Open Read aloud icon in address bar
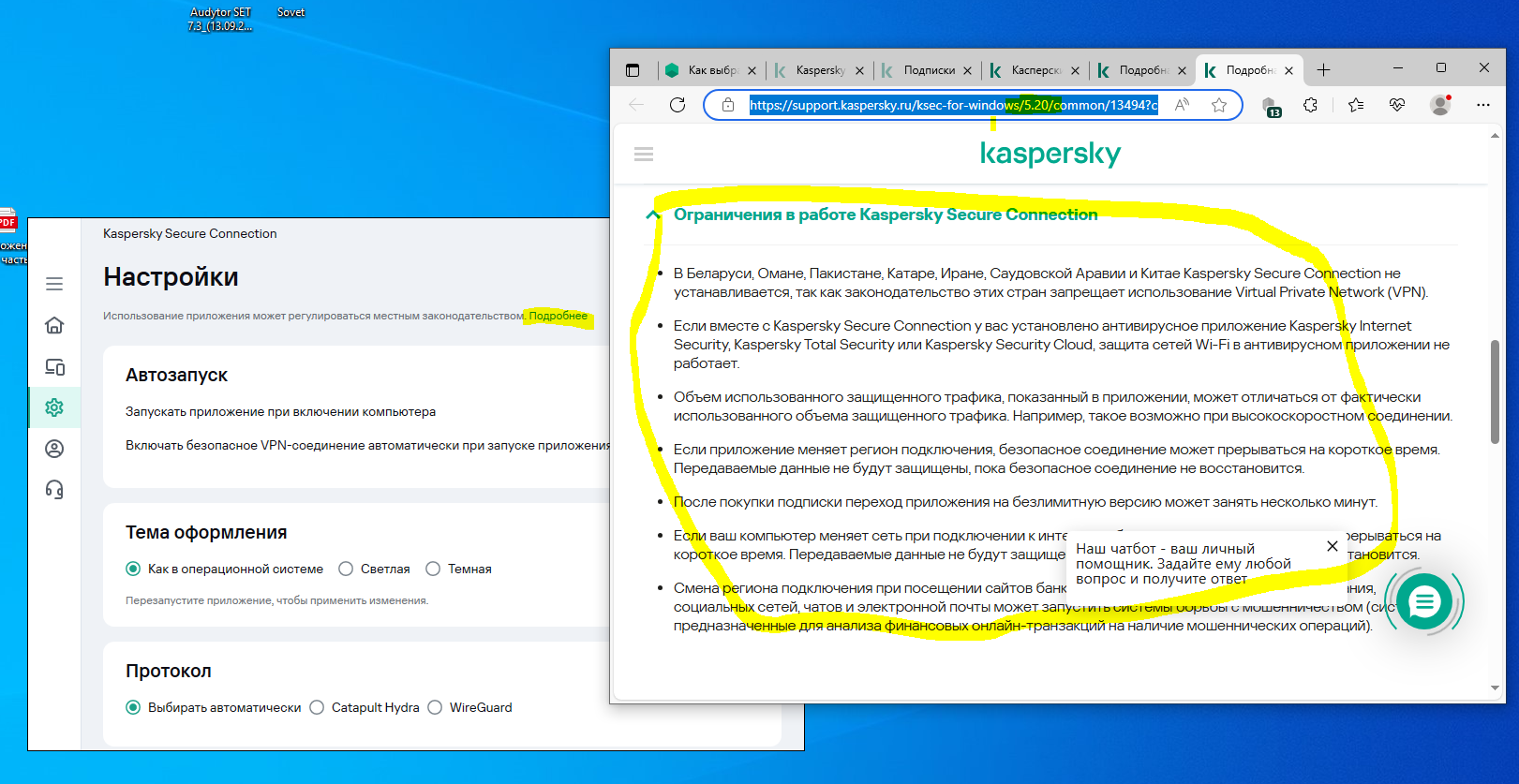This screenshot has width=1519, height=784. (1183, 105)
